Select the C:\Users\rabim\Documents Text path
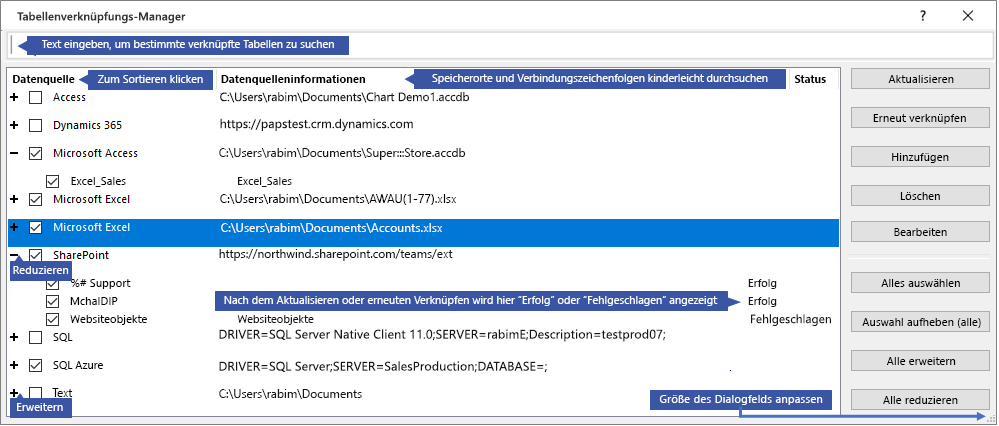 click(x=291, y=394)
